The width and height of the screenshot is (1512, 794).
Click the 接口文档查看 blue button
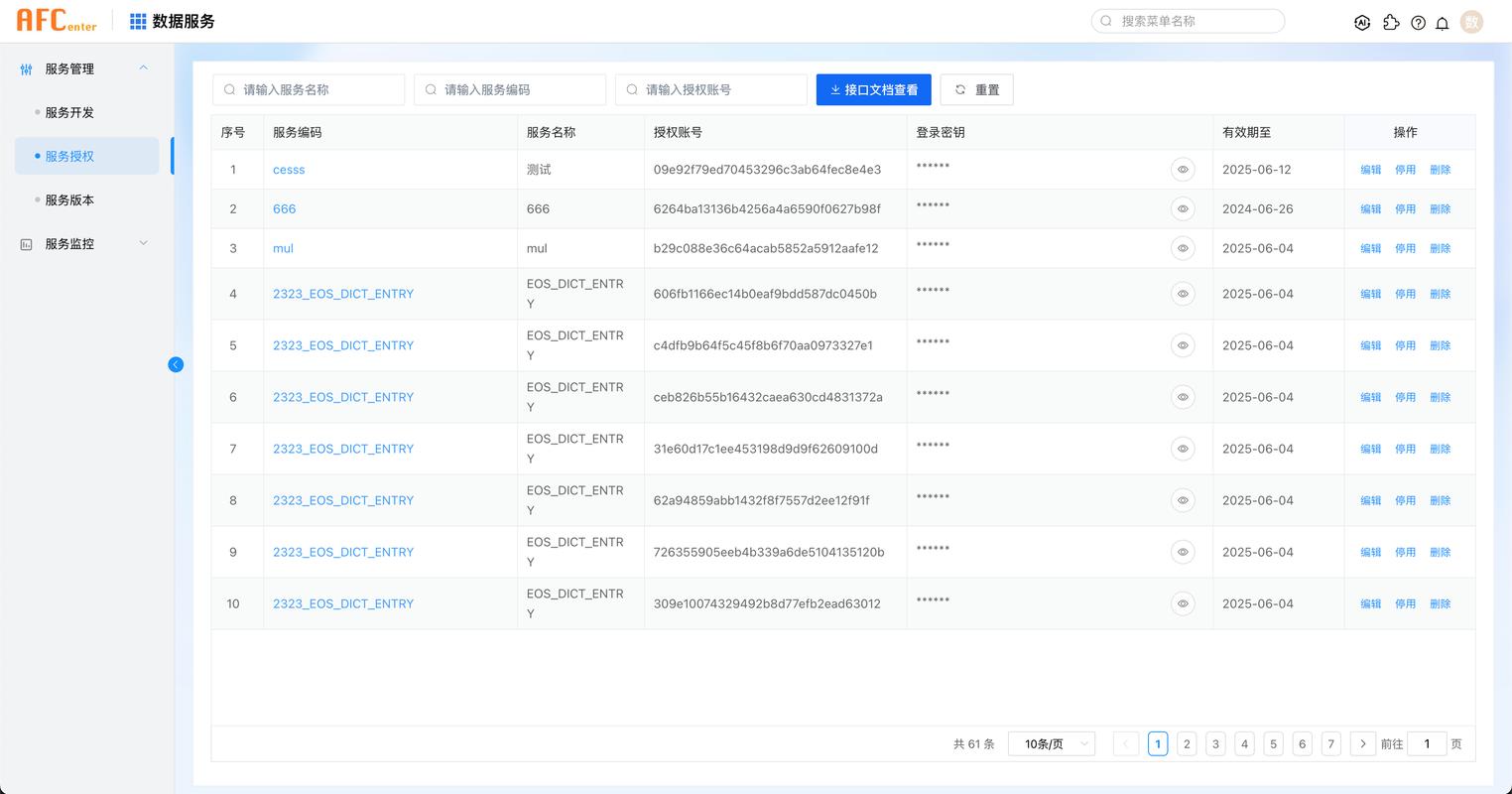click(x=872, y=89)
